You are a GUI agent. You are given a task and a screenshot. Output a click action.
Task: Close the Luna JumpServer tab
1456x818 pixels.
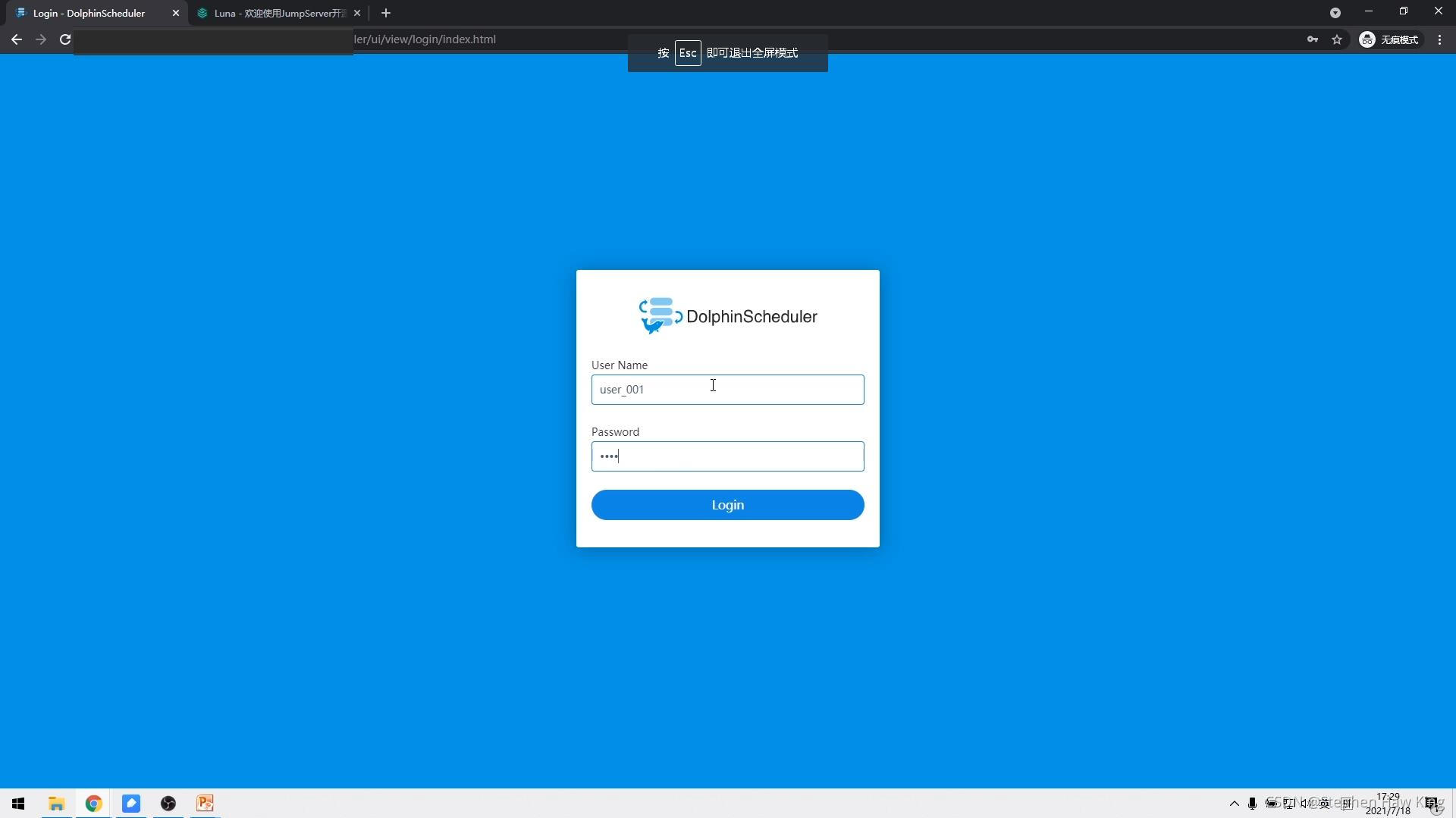pos(357,13)
